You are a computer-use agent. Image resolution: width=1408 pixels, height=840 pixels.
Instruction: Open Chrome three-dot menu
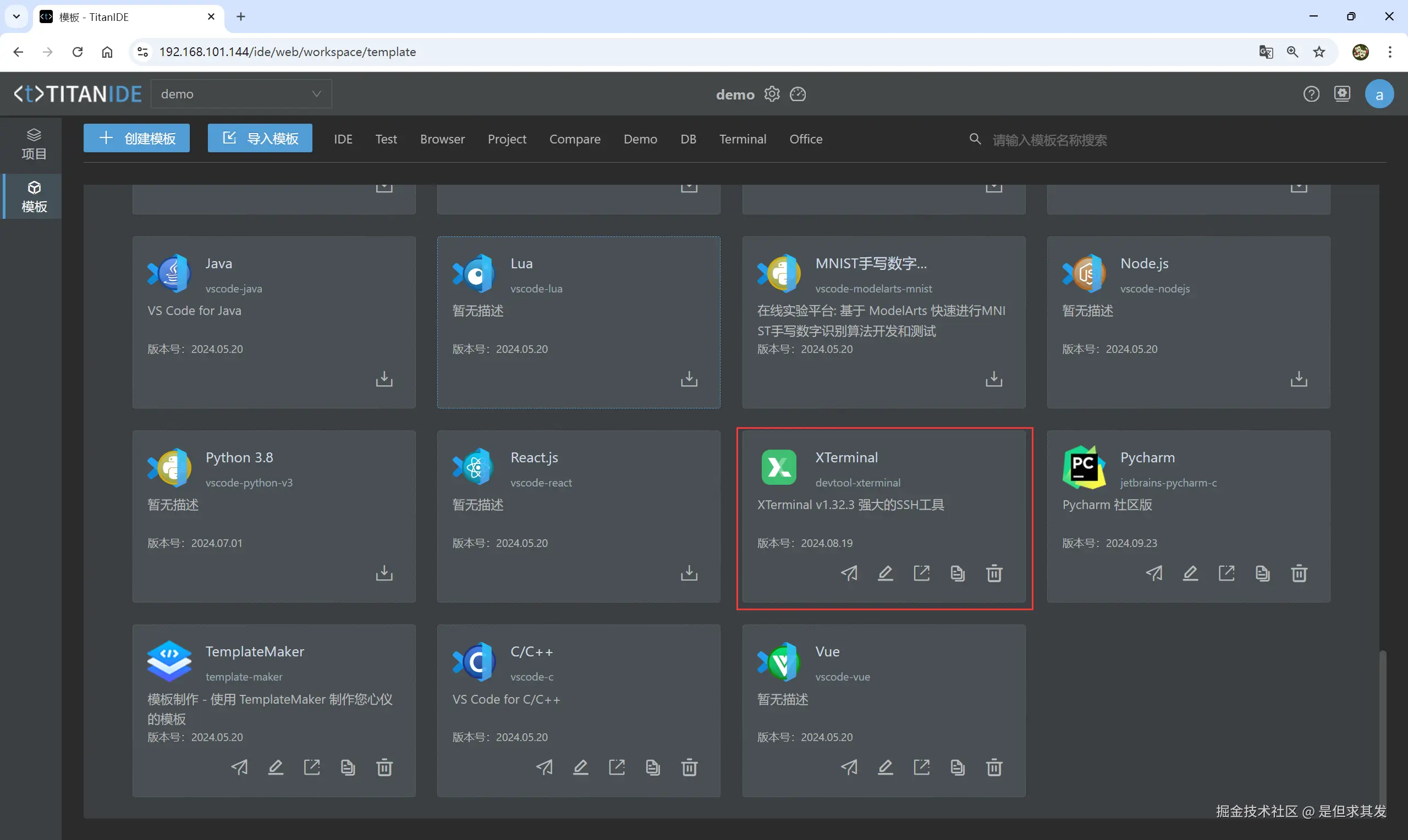[x=1390, y=52]
